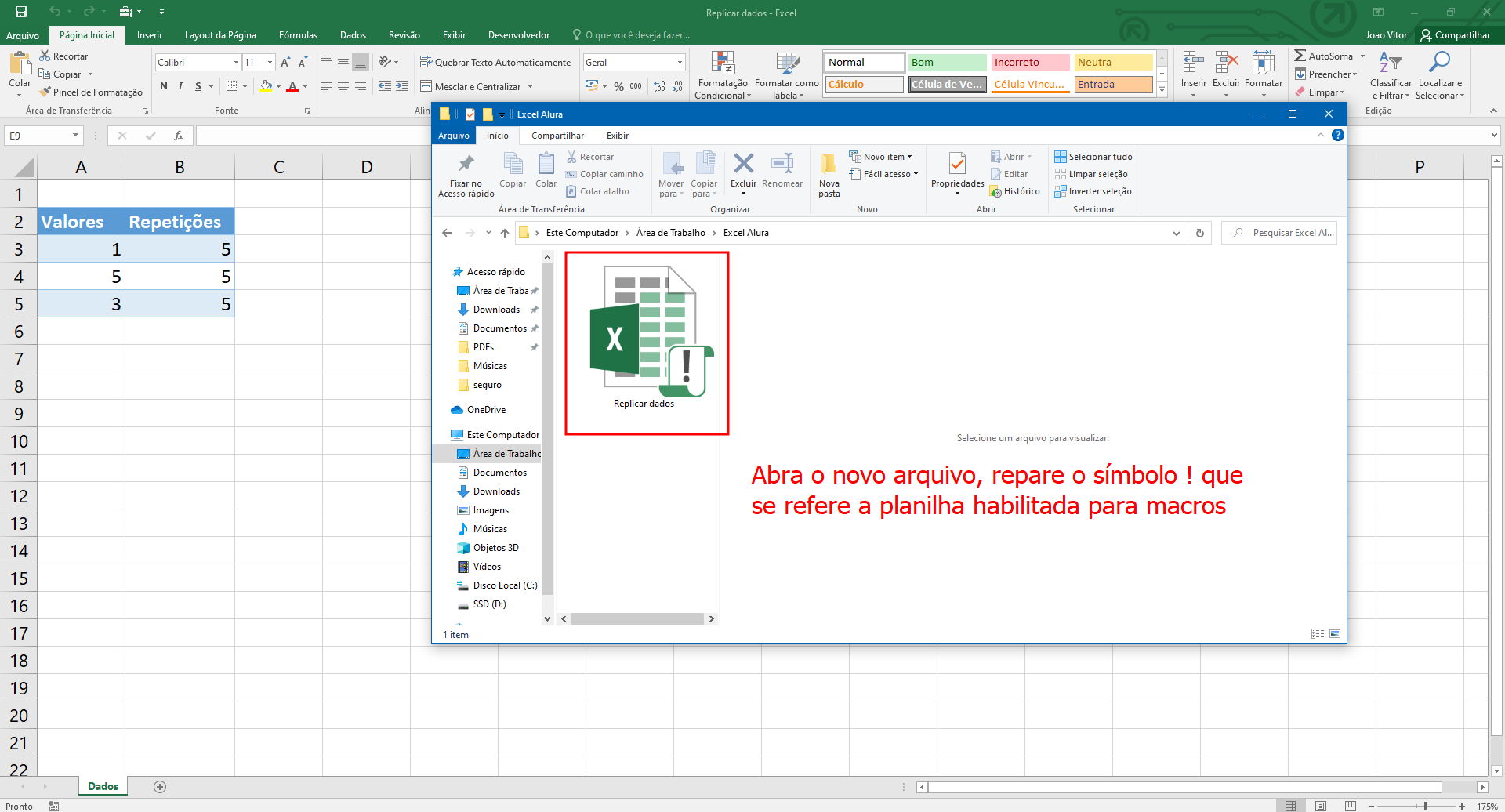The height and width of the screenshot is (812, 1505).
Task: Open the fill color bucket in Excel
Action: click(x=267, y=86)
